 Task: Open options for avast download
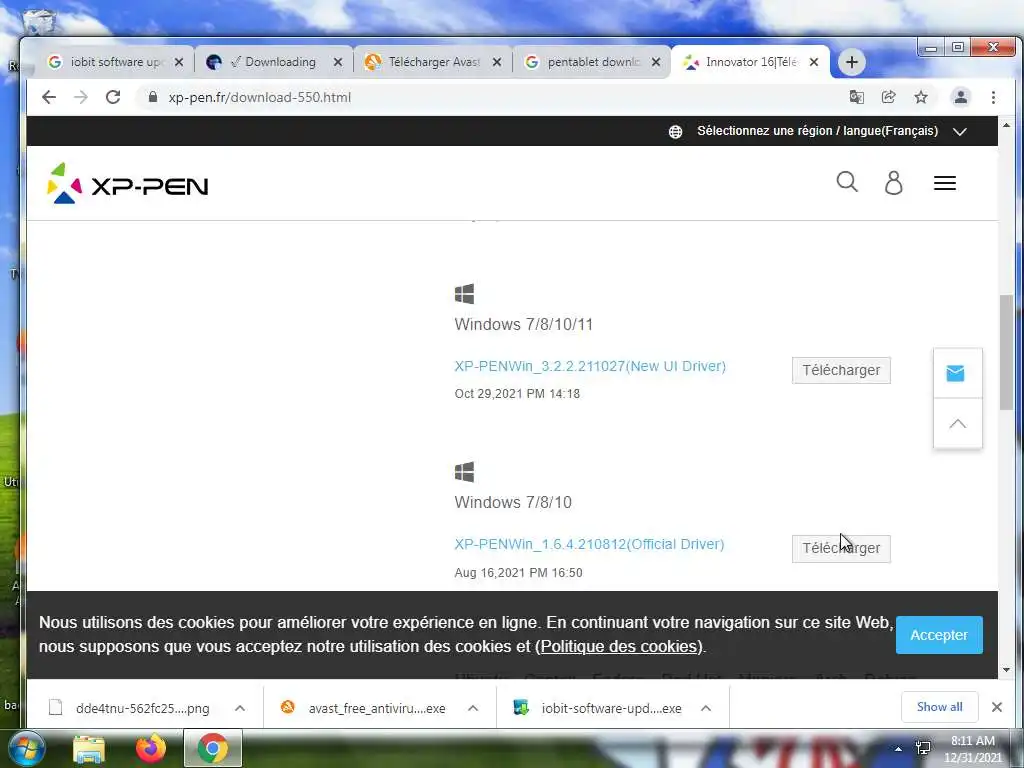click(473, 709)
